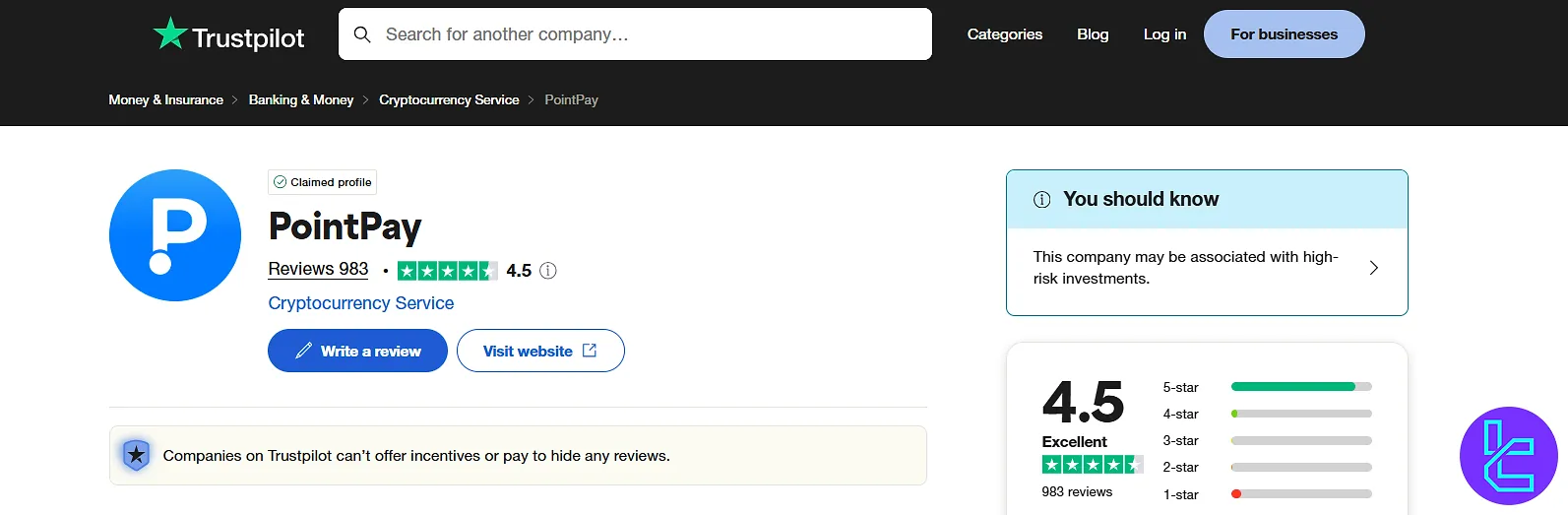
Task: Open the Reviews 983 link
Action: 318,269
